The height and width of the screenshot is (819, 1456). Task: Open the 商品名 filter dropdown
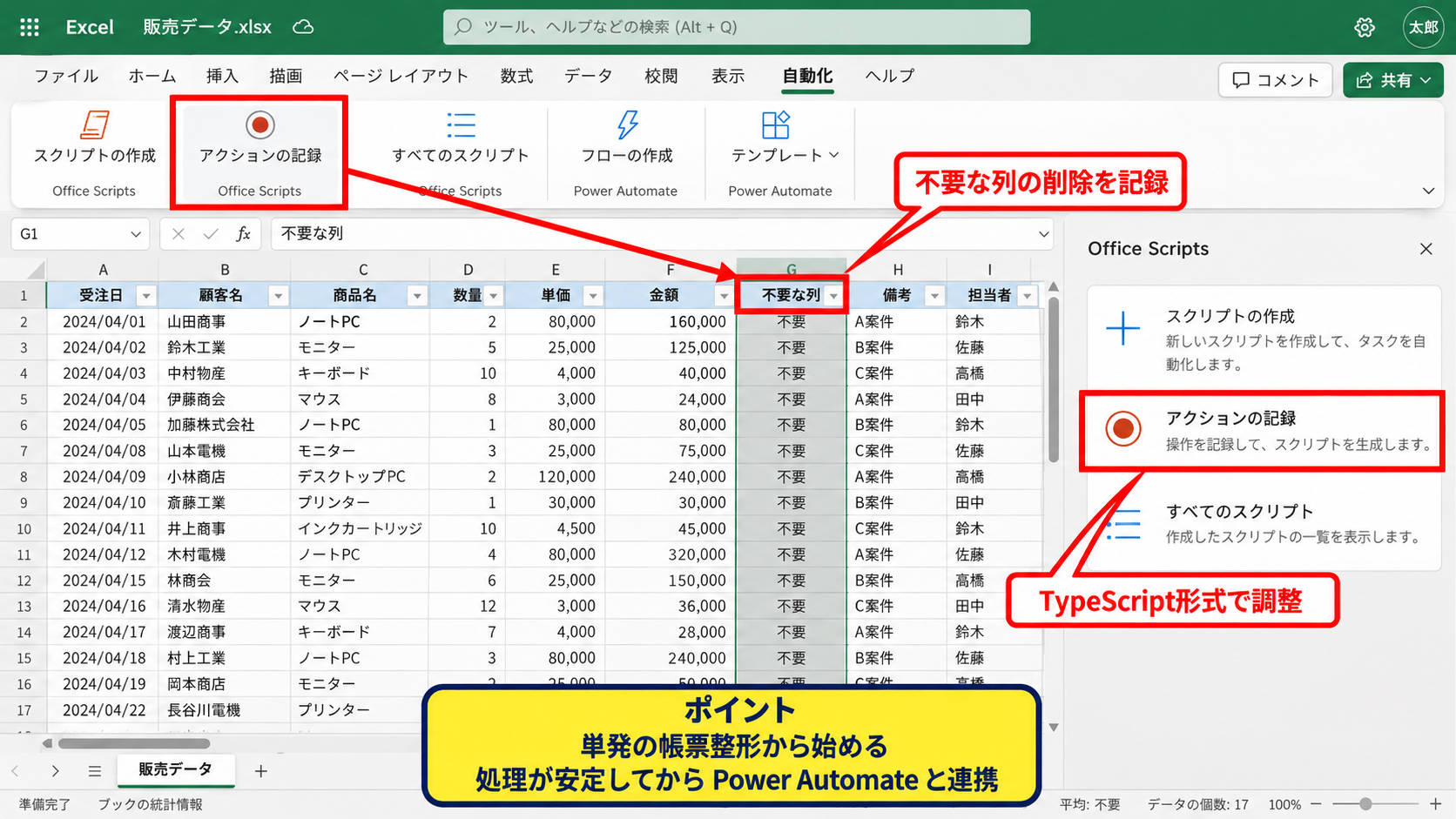(x=417, y=296)
